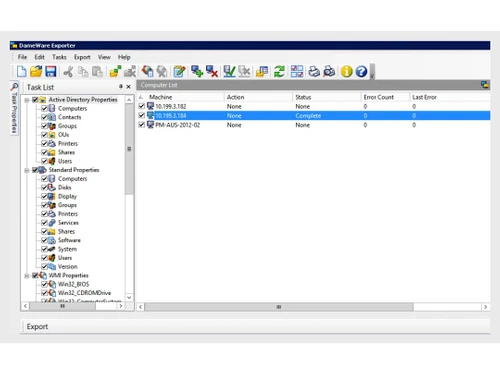Click Computer List scroll right arrow
This screenshot has width=500, height=375.
[x=485, y=307]
